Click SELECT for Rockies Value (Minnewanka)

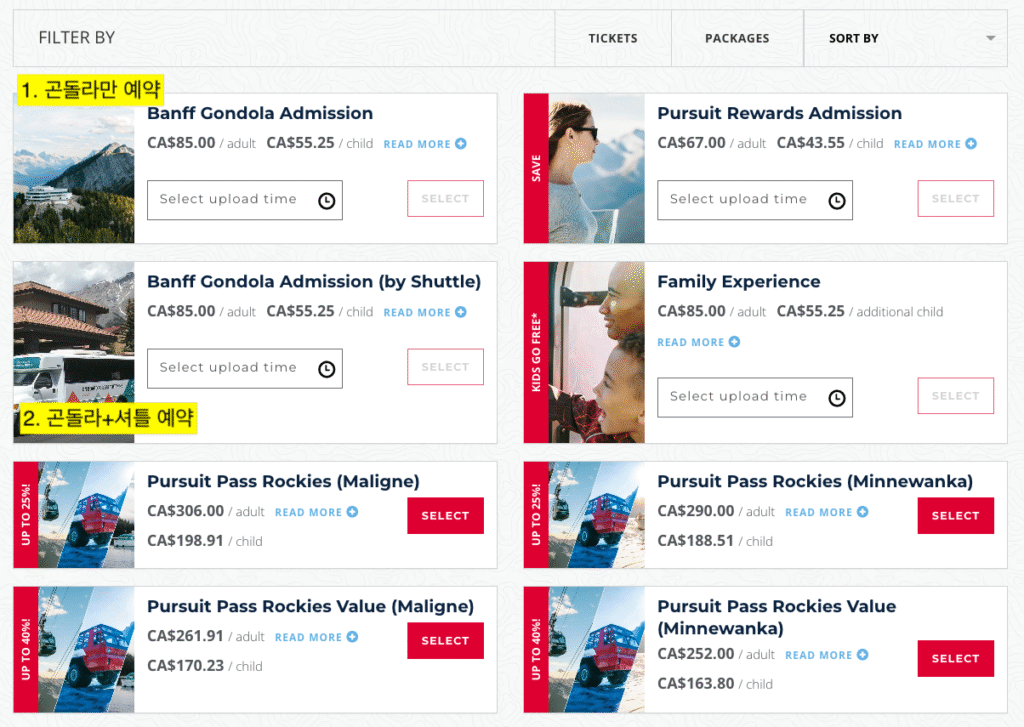coord(955,658)
